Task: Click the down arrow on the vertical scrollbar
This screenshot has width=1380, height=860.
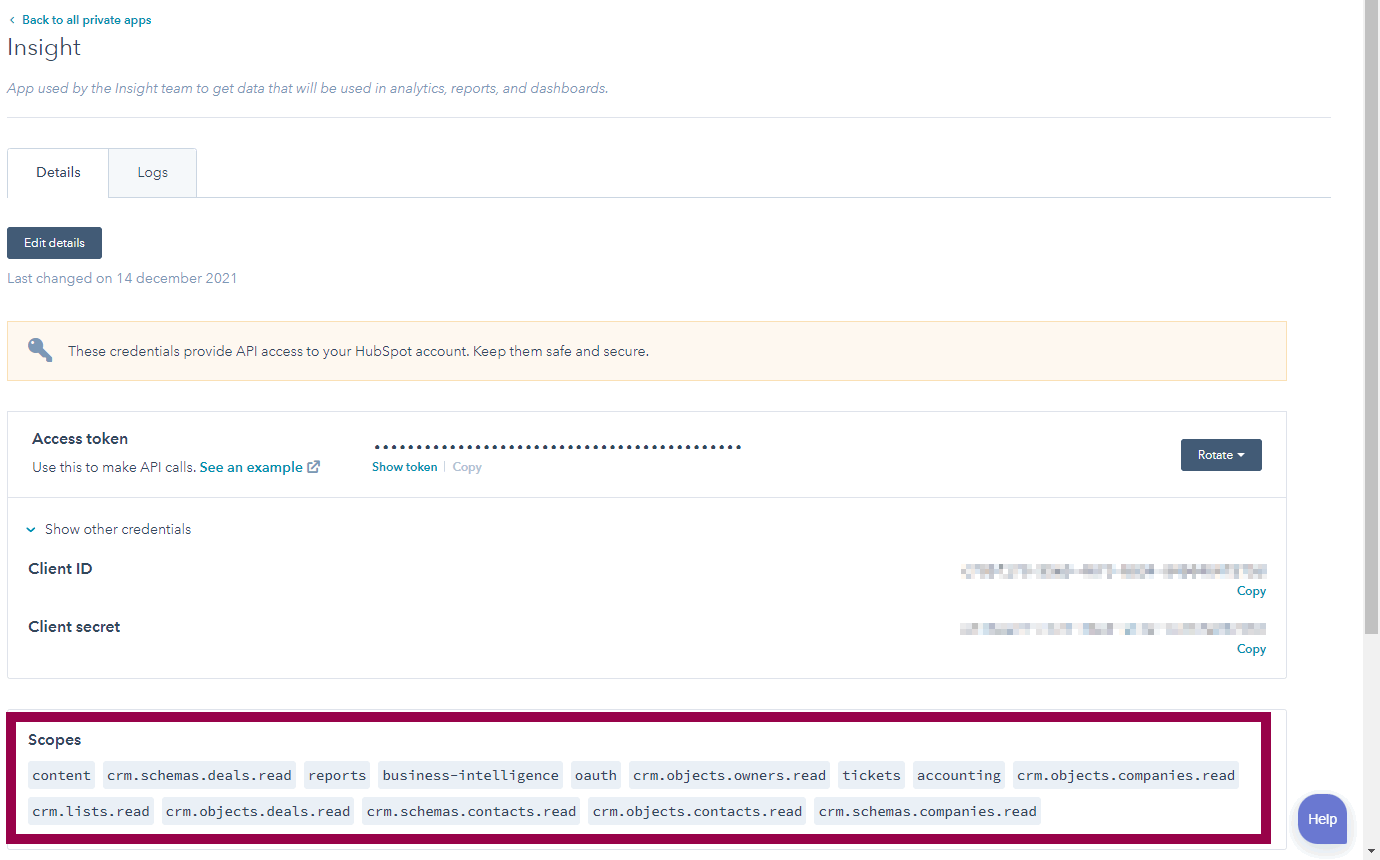Action: coord(1372,851)
